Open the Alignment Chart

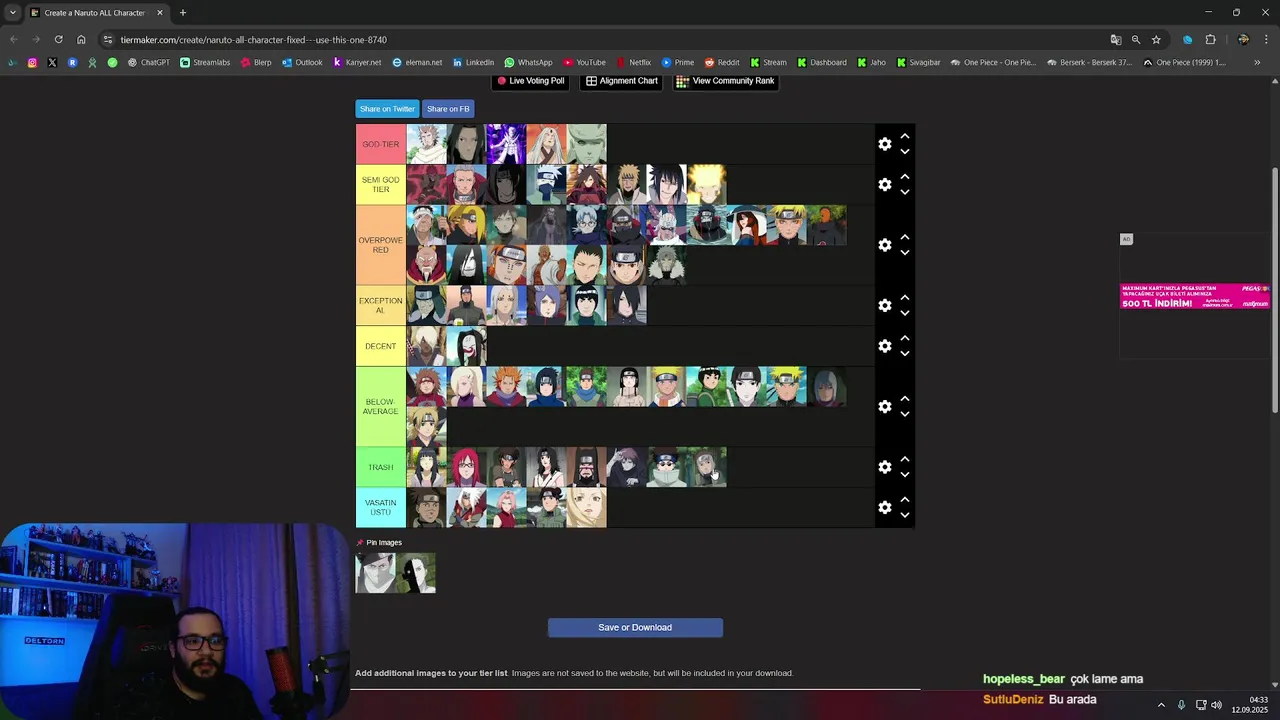(622, 81)
